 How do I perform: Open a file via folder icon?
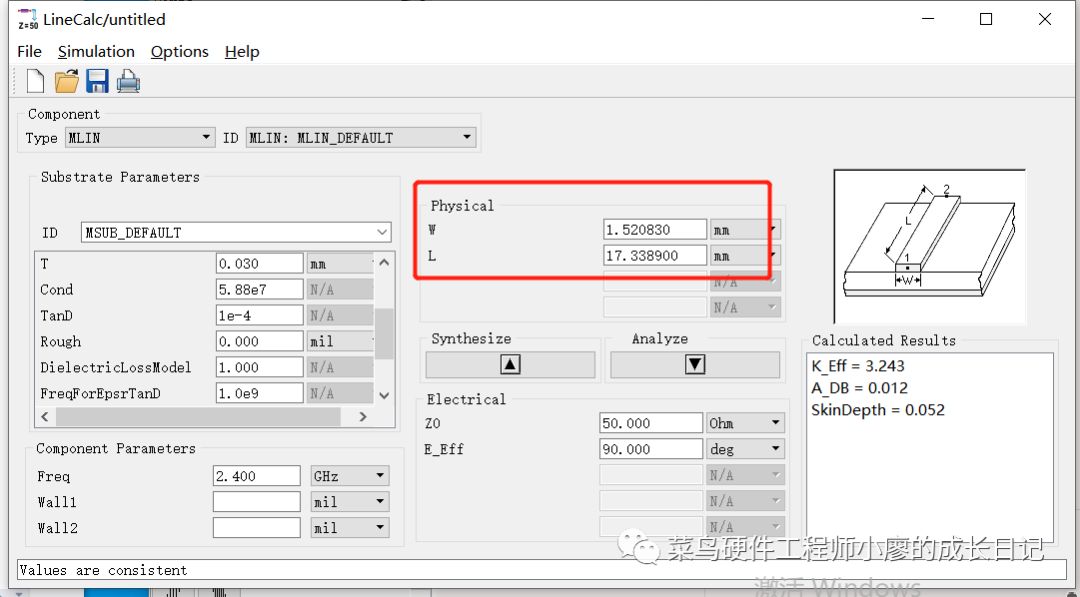point(67,81)
